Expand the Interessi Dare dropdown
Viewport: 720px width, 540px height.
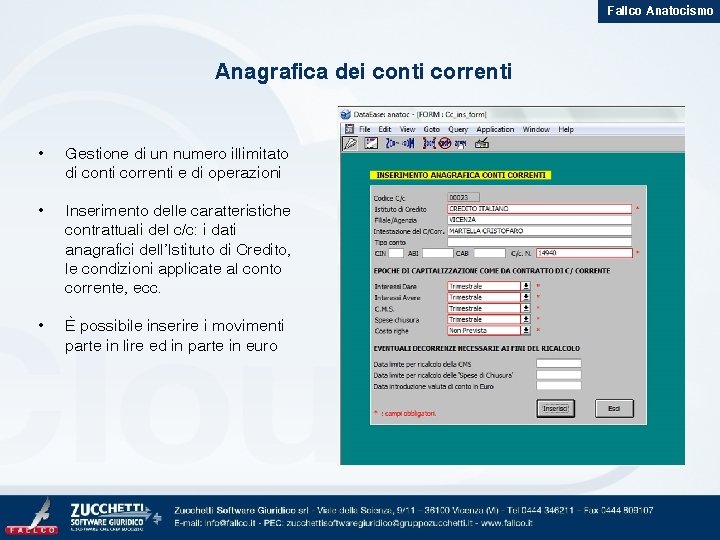tap(526, 286)
